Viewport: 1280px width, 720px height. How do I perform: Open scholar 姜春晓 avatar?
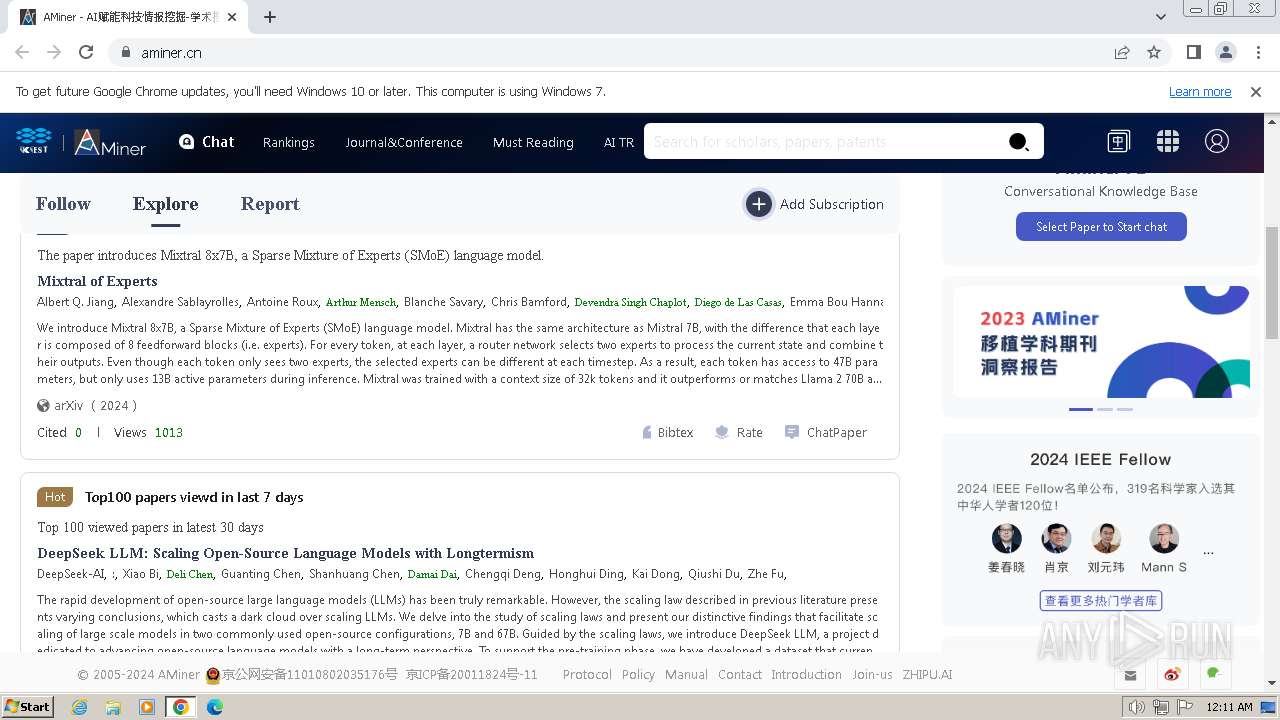pos(1007,539)
